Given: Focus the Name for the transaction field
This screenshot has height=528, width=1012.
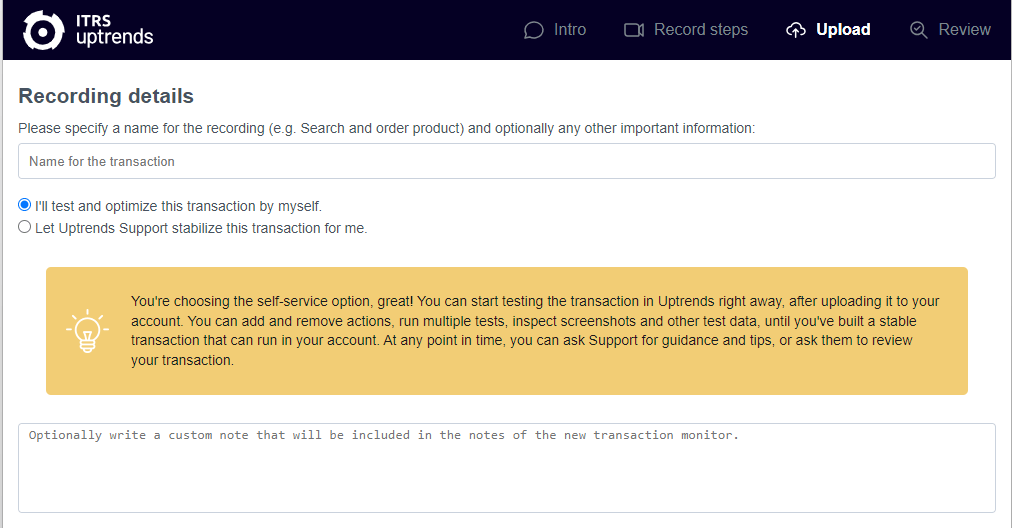Looking at the screenshot, I should pyautogui.click(x=507, y=161).
